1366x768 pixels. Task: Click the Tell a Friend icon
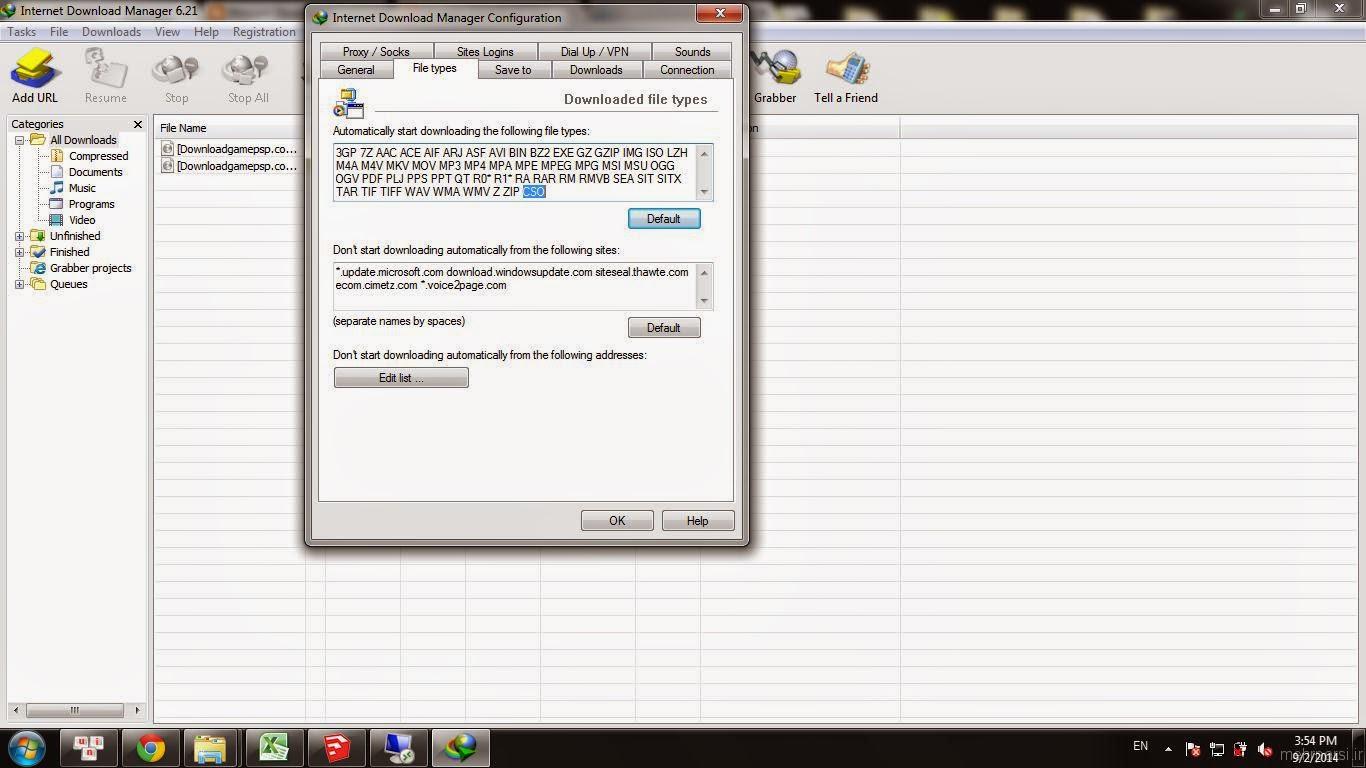[x=846, y=75]
